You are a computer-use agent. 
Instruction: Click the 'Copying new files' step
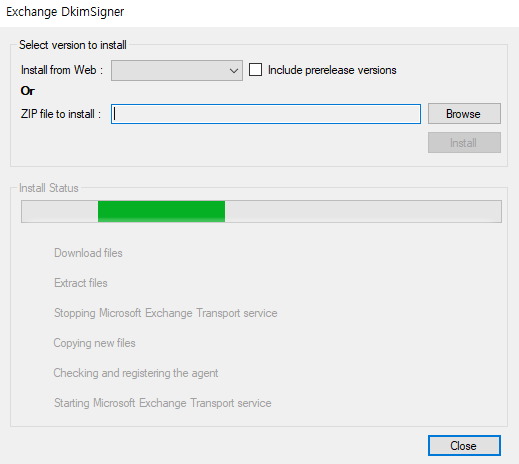click(94, 343)
